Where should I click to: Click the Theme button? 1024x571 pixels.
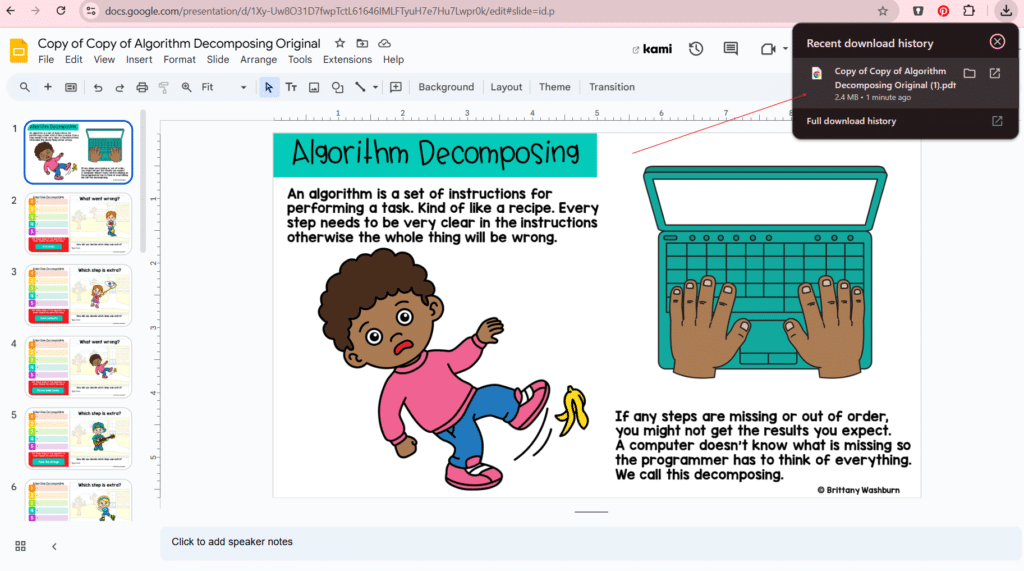pyautogui.click(x=554, y=87)
